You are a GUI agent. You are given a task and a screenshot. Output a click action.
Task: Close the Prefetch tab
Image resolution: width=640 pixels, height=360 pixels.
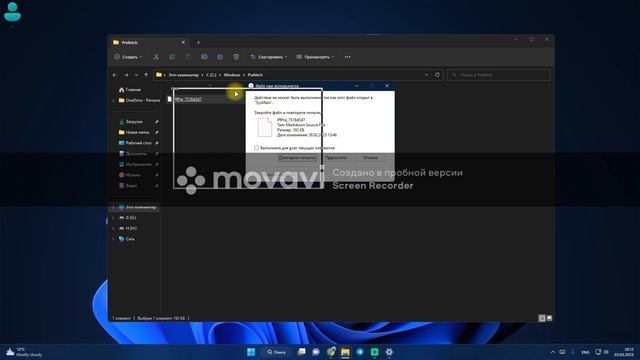click(183, 42)
